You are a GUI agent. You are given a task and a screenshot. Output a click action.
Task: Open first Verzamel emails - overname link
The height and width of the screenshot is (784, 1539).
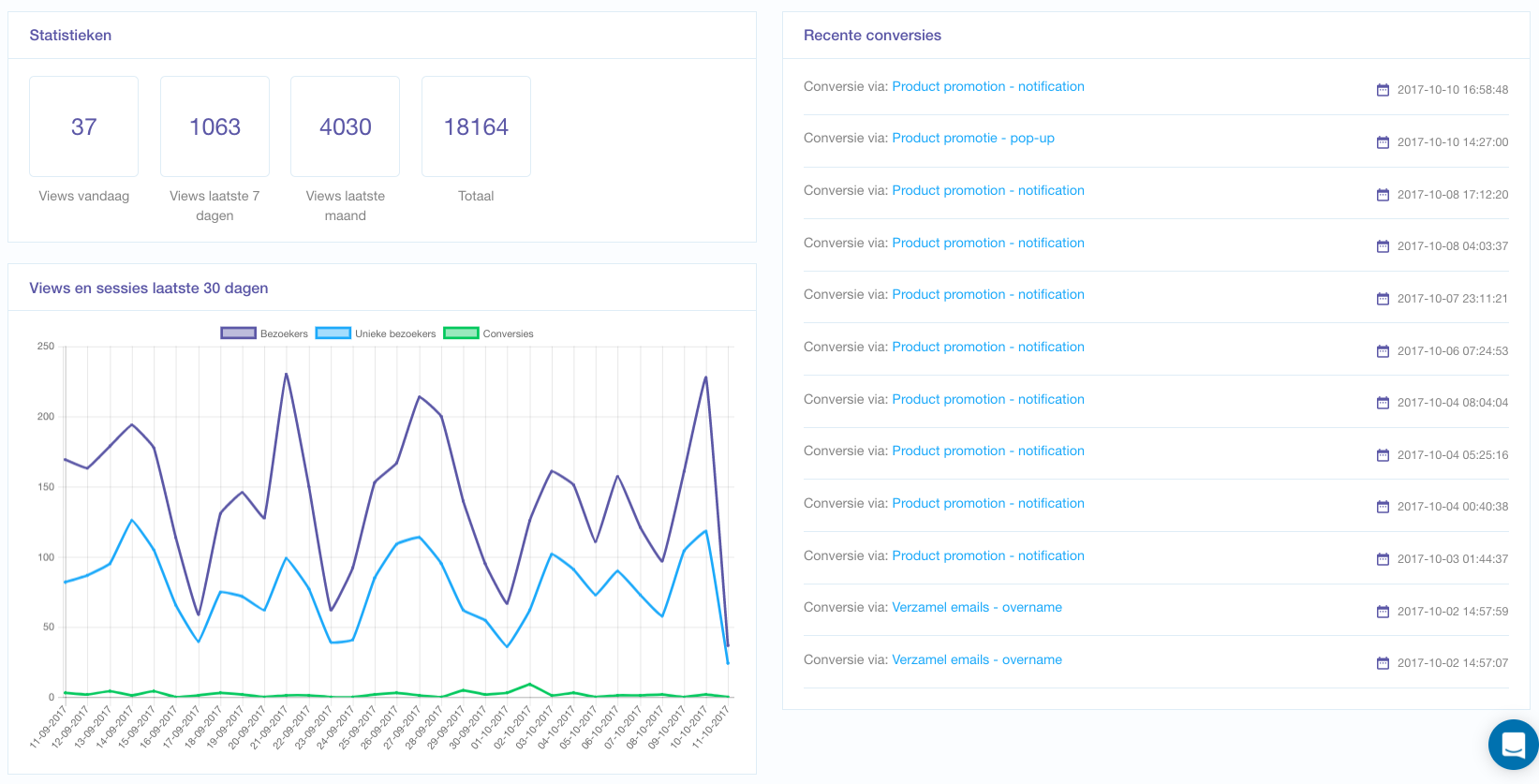click(976, 607)
